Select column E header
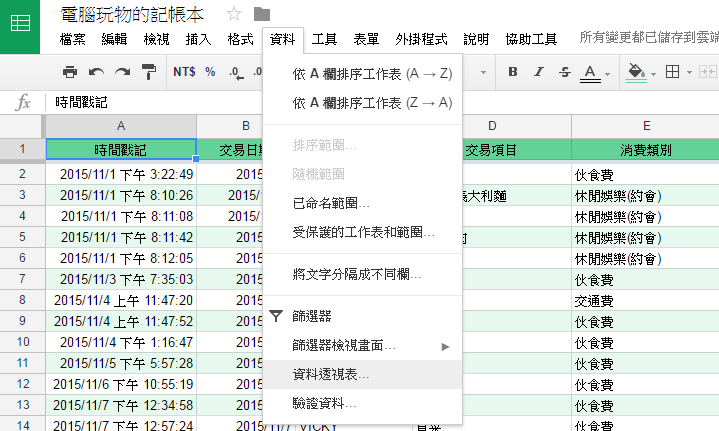This screenshot has width=719, height=431. [x=646, y=126]
